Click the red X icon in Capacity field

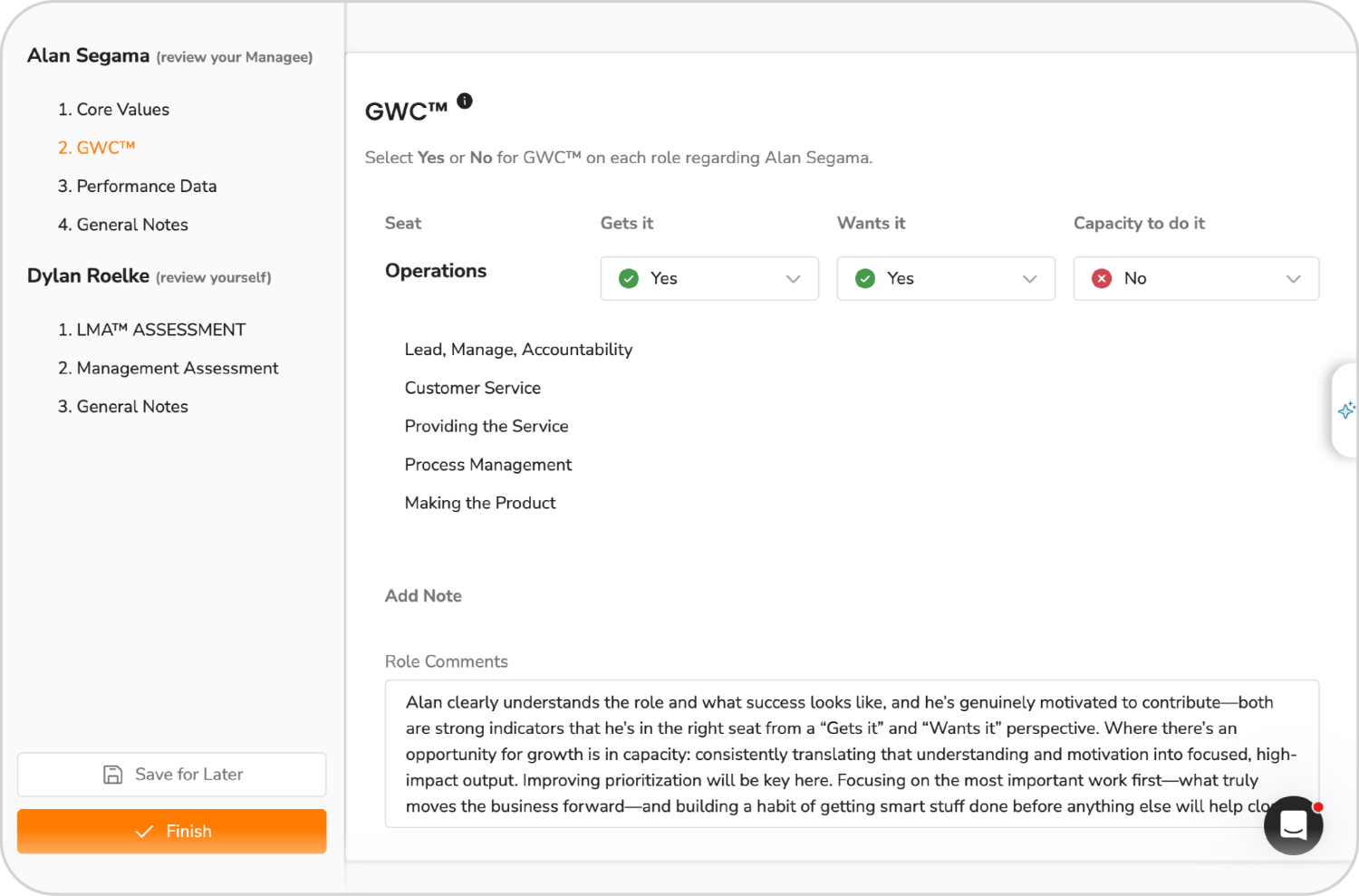1102,278
